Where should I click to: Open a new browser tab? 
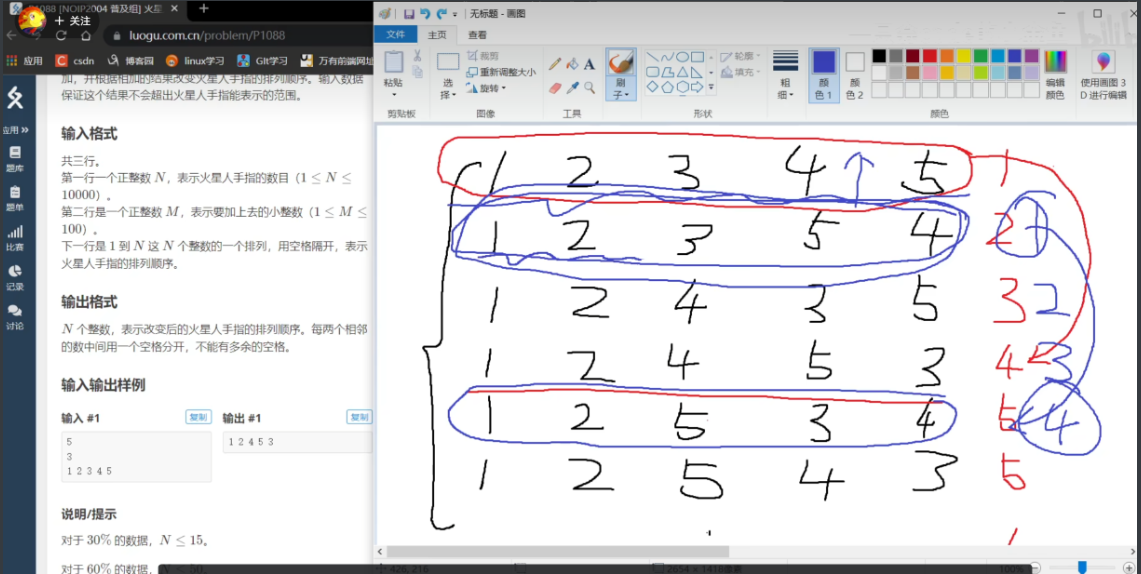pyautogui.click(x=204, y=8)
